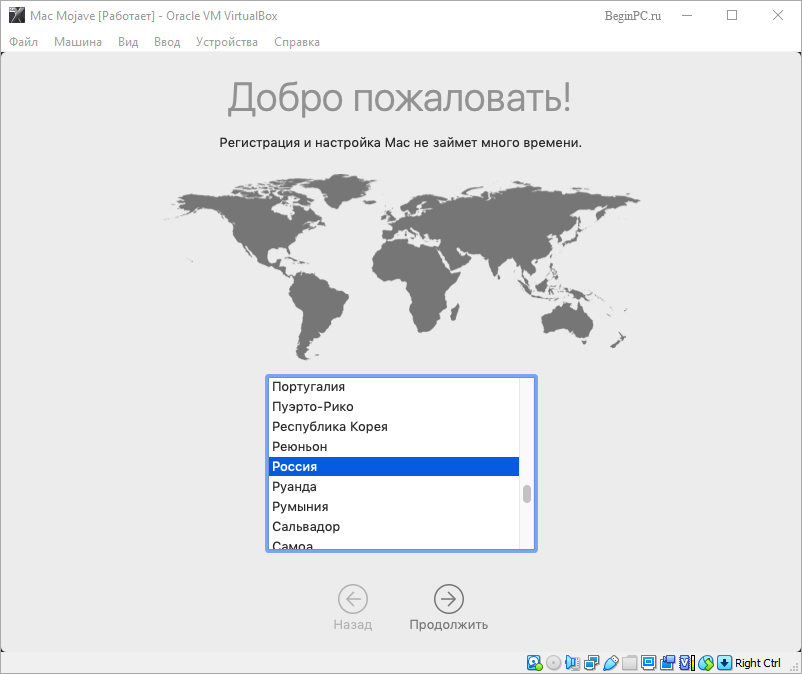Open the Вид menu
Viewport: 802px width, 674px height.
tap(128, 42)
